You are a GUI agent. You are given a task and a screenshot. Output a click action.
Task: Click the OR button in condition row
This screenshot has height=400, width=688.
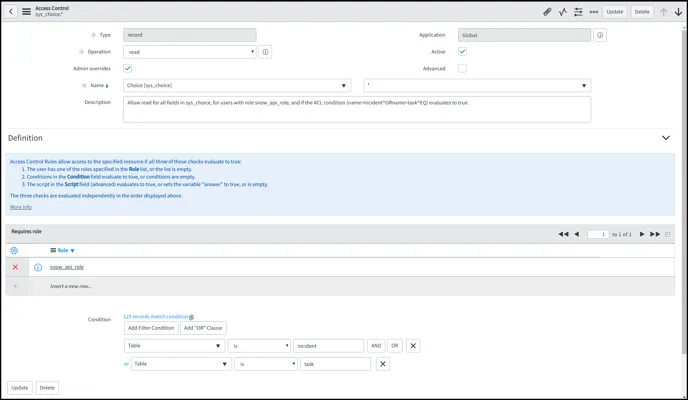[394, 346]
